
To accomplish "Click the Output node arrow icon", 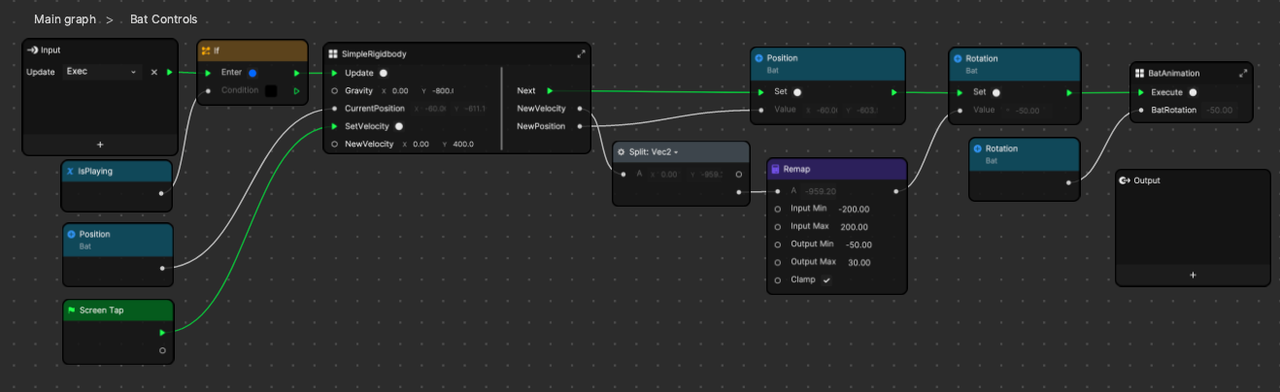I will coord(1124,180).
